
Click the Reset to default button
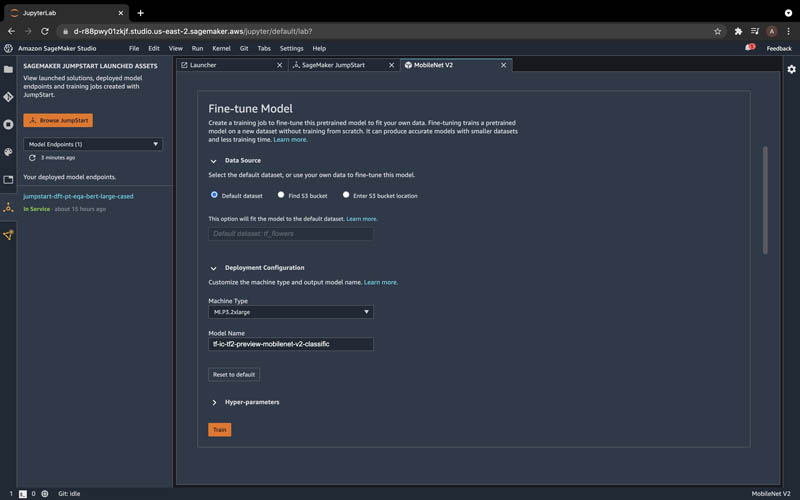pyautogui.click(x=234, y=374)
